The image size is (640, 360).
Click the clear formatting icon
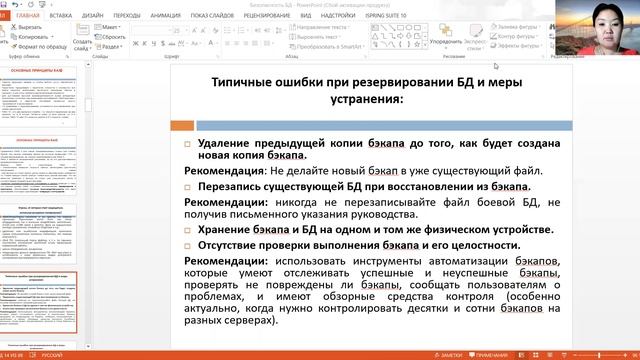[216, 31]
